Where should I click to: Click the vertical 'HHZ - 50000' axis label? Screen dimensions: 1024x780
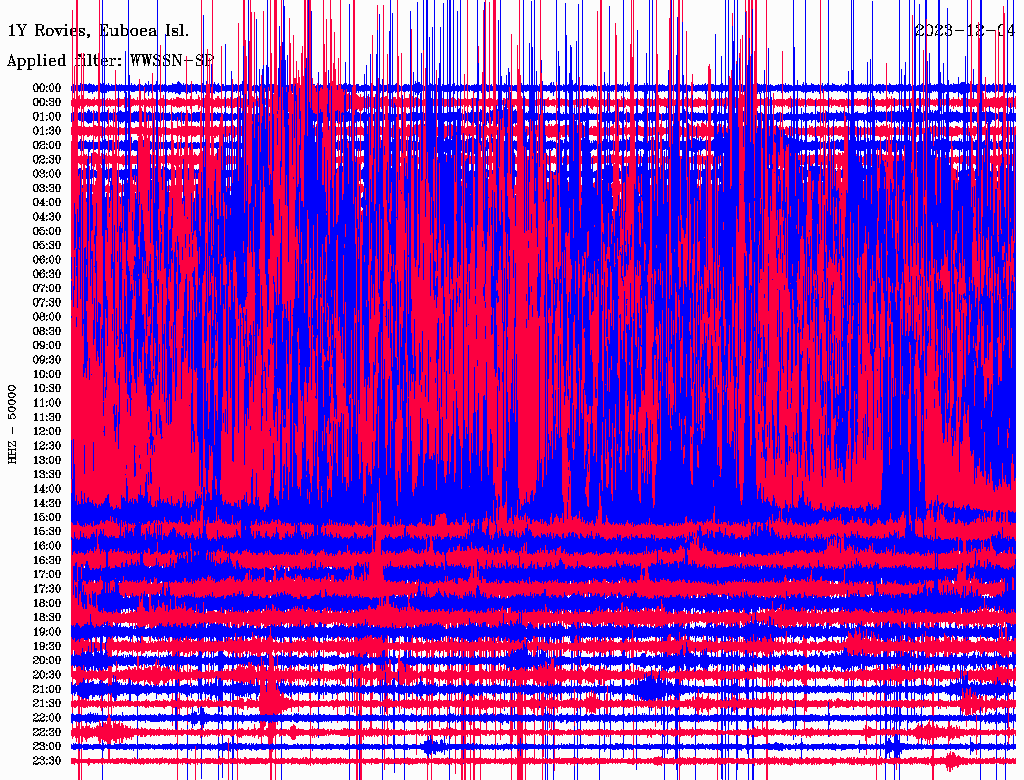[13, 423]
